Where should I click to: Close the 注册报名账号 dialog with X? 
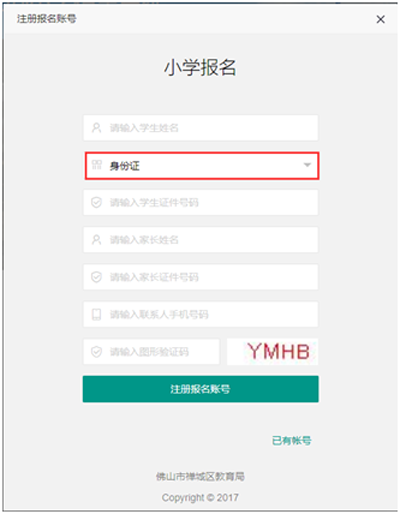tap(380, 19)
